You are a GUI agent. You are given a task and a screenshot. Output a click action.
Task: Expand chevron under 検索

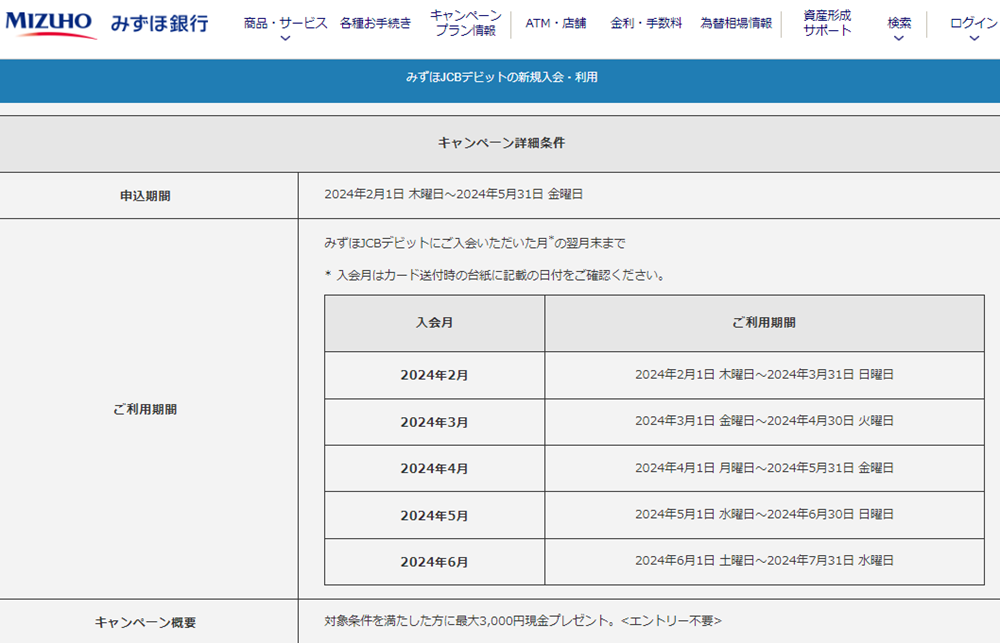[899, 39]
